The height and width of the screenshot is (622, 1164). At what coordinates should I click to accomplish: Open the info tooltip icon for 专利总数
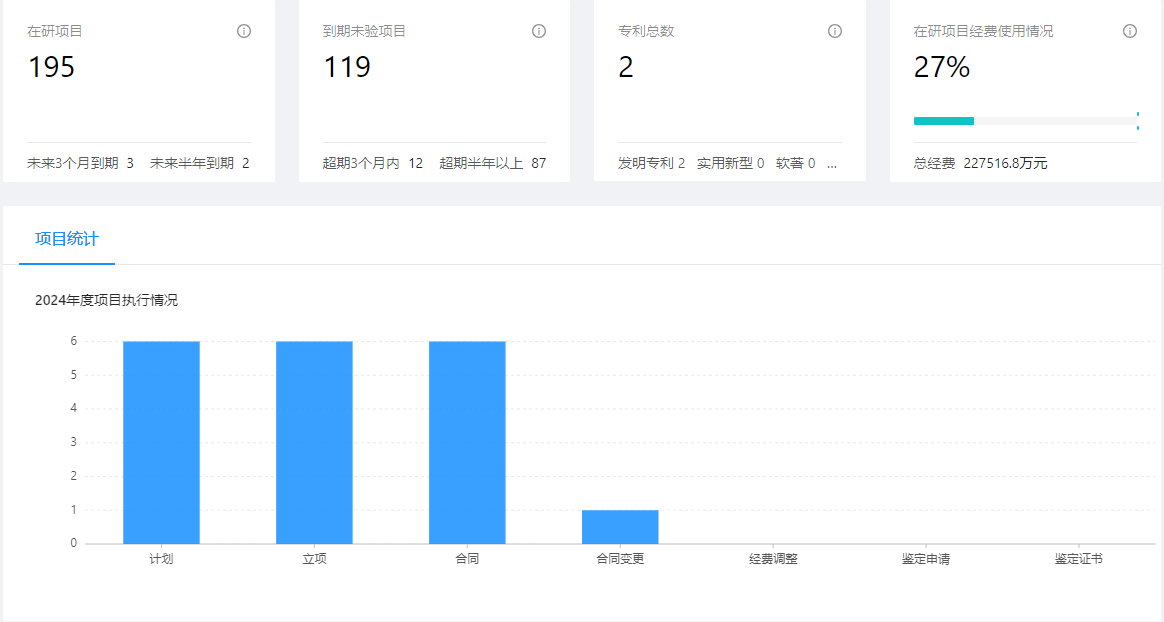coord(835,31)
